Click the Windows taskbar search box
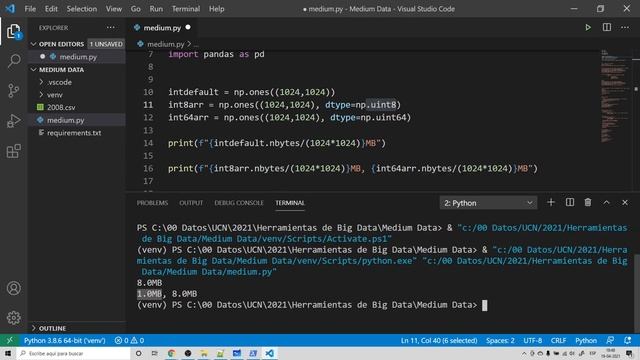The width and height of the screenshot is (640, 360). click(x=74, y=353)
